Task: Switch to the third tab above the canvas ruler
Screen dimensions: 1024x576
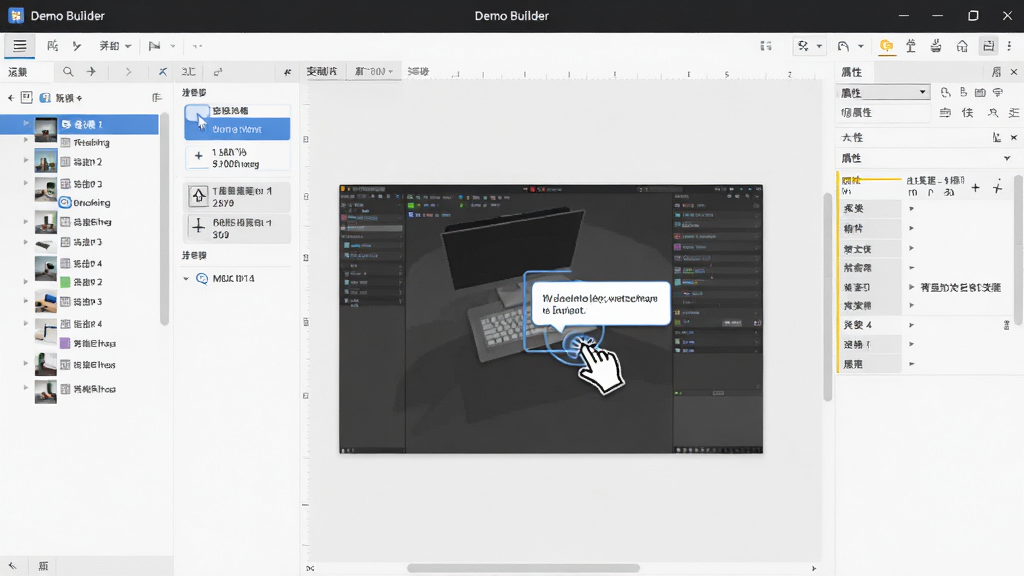Action: click(x=419, y=71)
